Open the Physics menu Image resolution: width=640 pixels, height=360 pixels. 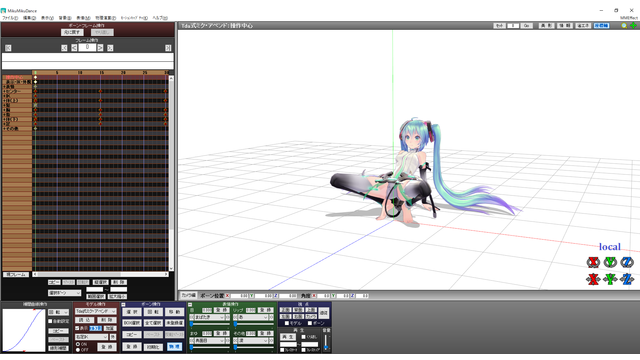click(x=106, y=18)
